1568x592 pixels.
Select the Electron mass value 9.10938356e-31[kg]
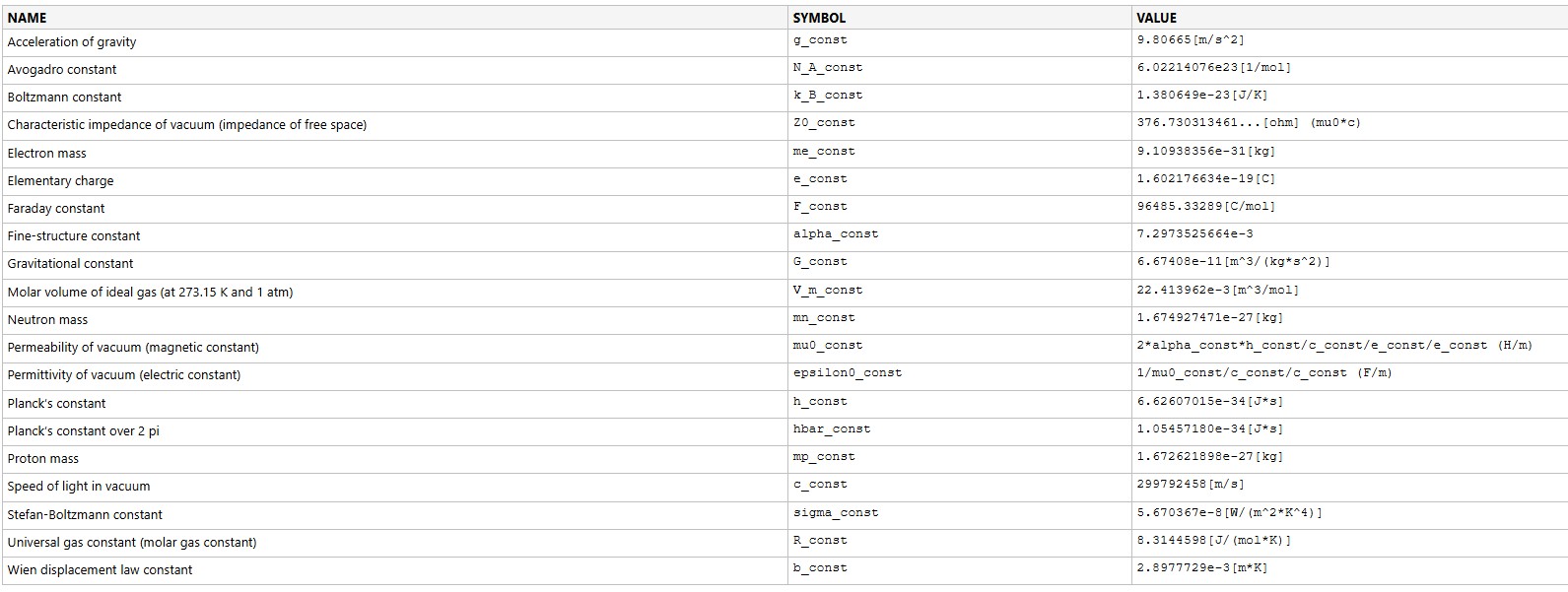pos(1205,152)
